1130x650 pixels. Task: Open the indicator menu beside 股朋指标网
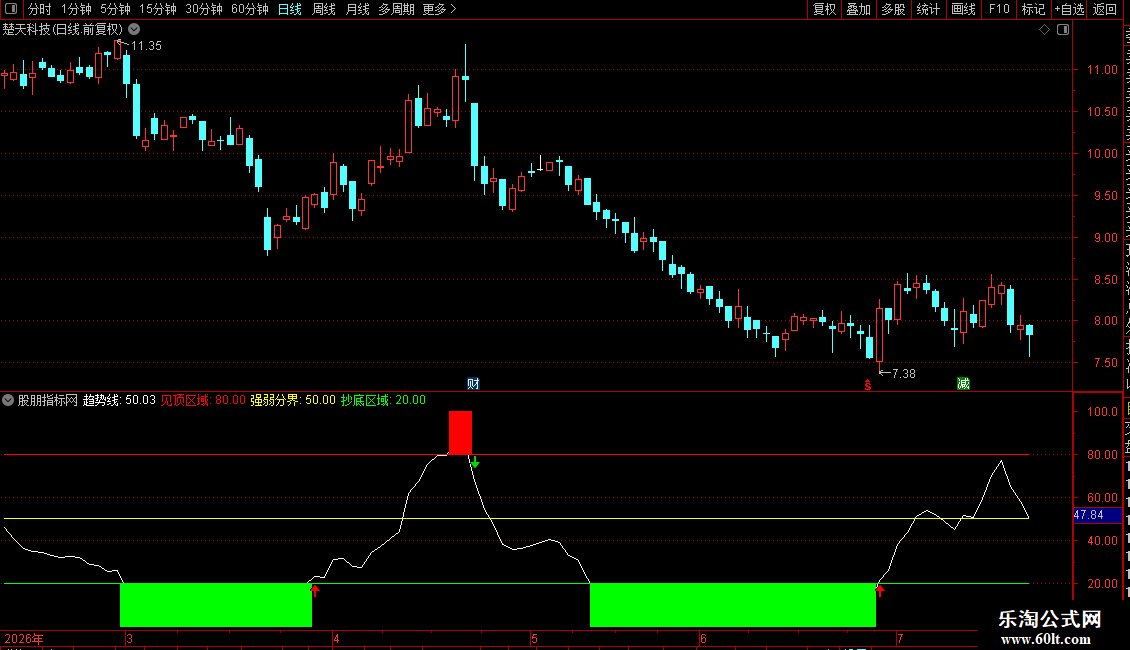click(x=8, y=400)
